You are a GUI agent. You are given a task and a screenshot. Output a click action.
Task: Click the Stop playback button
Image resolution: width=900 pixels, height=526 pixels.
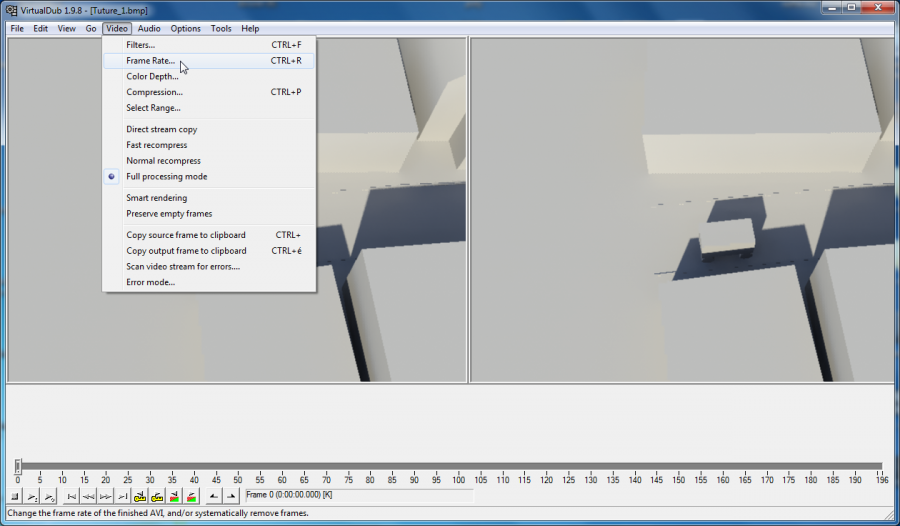[x=15, y=496]
